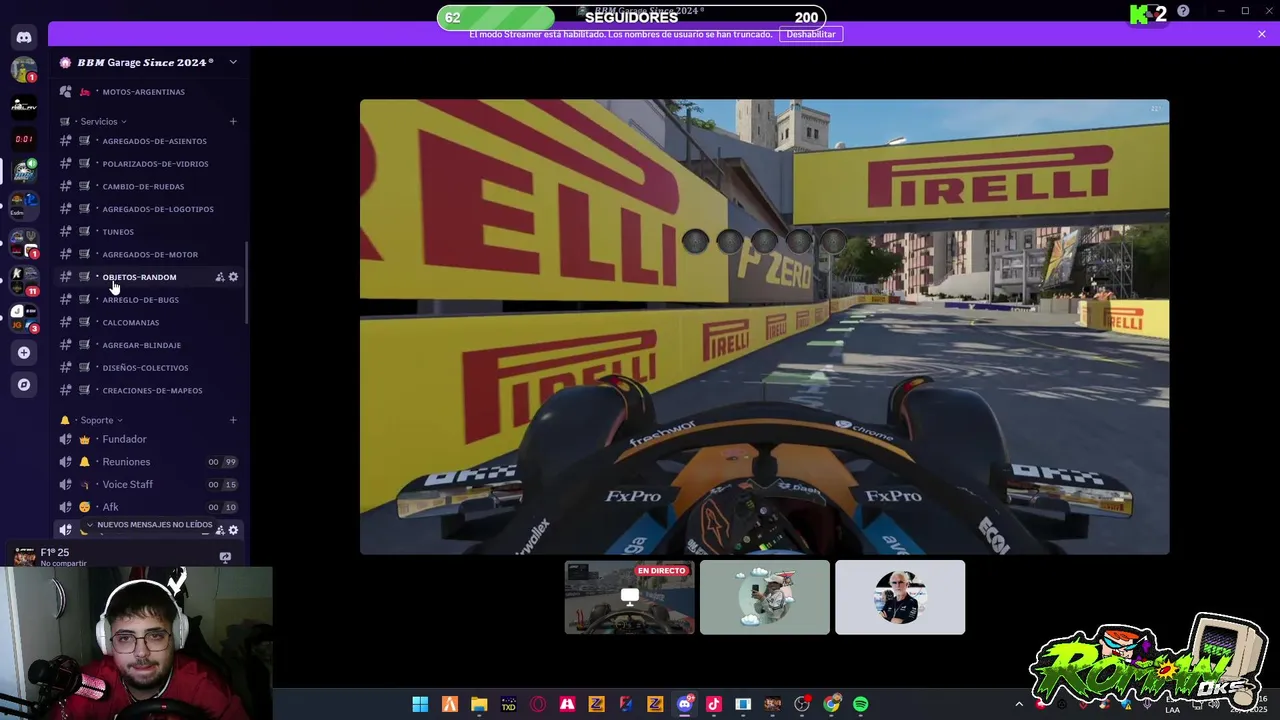The height and width of the screenshot is (720, 1280).
Task: Open Discord home direct messages icon
Action: (24, 37)
